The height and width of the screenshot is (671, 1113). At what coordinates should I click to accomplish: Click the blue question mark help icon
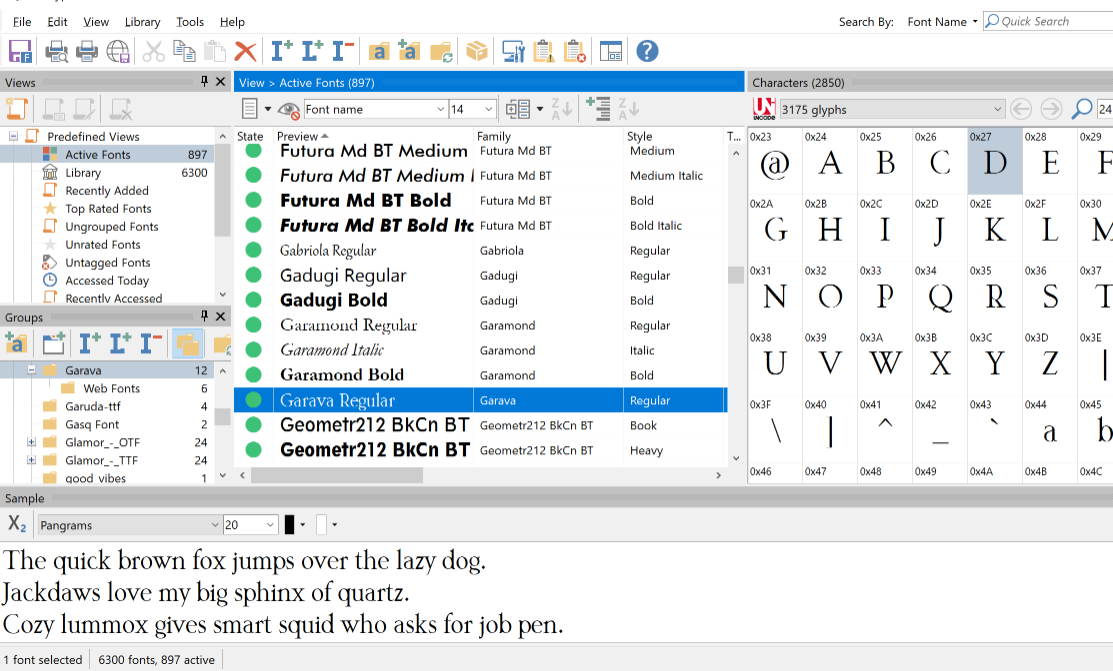point(647,51)
